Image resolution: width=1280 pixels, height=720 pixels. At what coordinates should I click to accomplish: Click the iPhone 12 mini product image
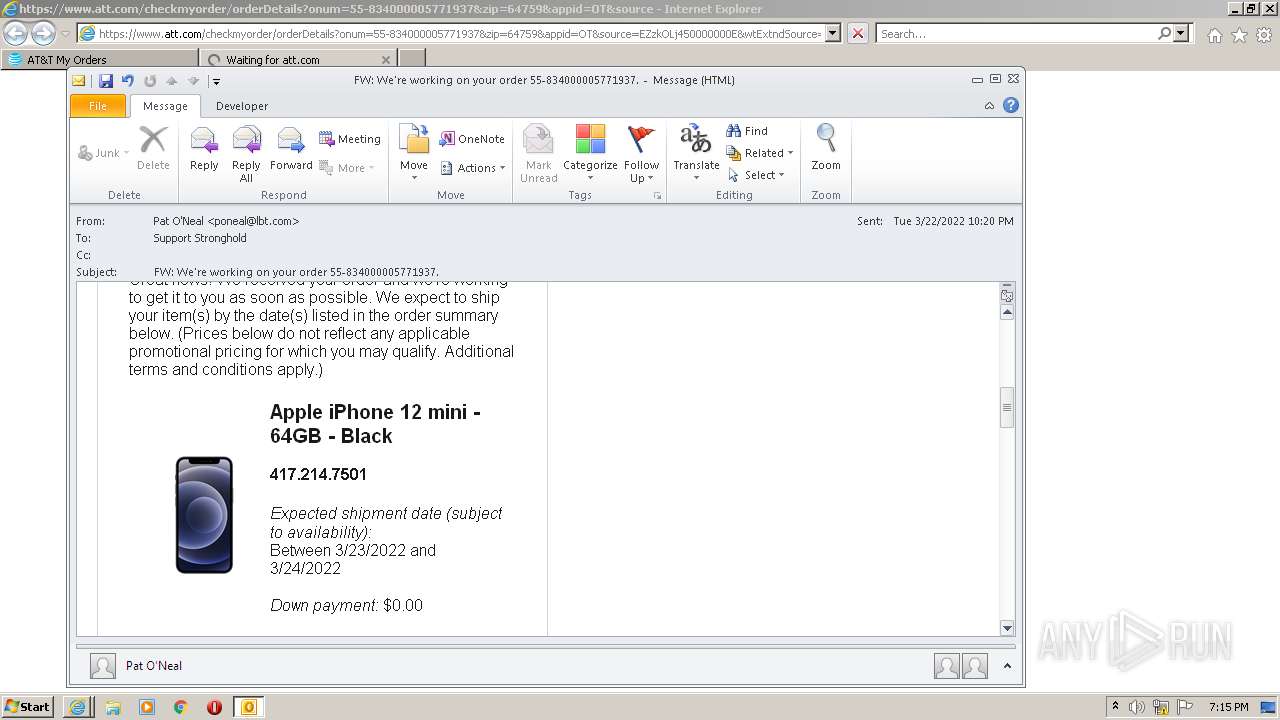click(204, 515)
